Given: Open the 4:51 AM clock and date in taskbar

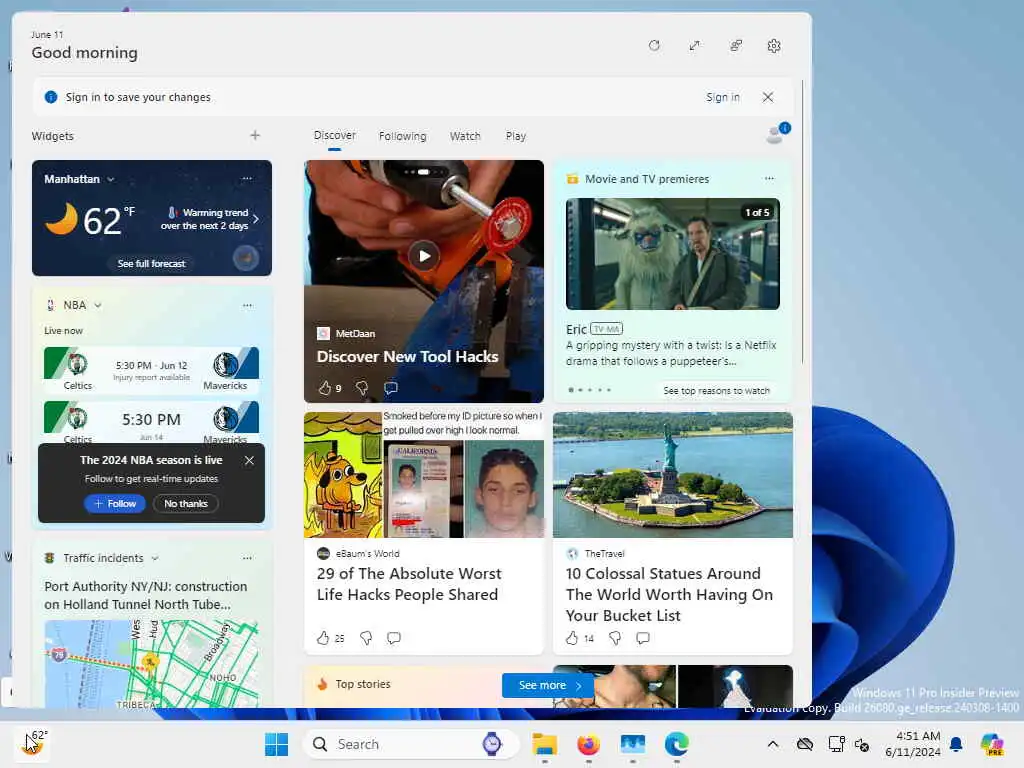Looking at the screenshot, I should coord(913,744).
